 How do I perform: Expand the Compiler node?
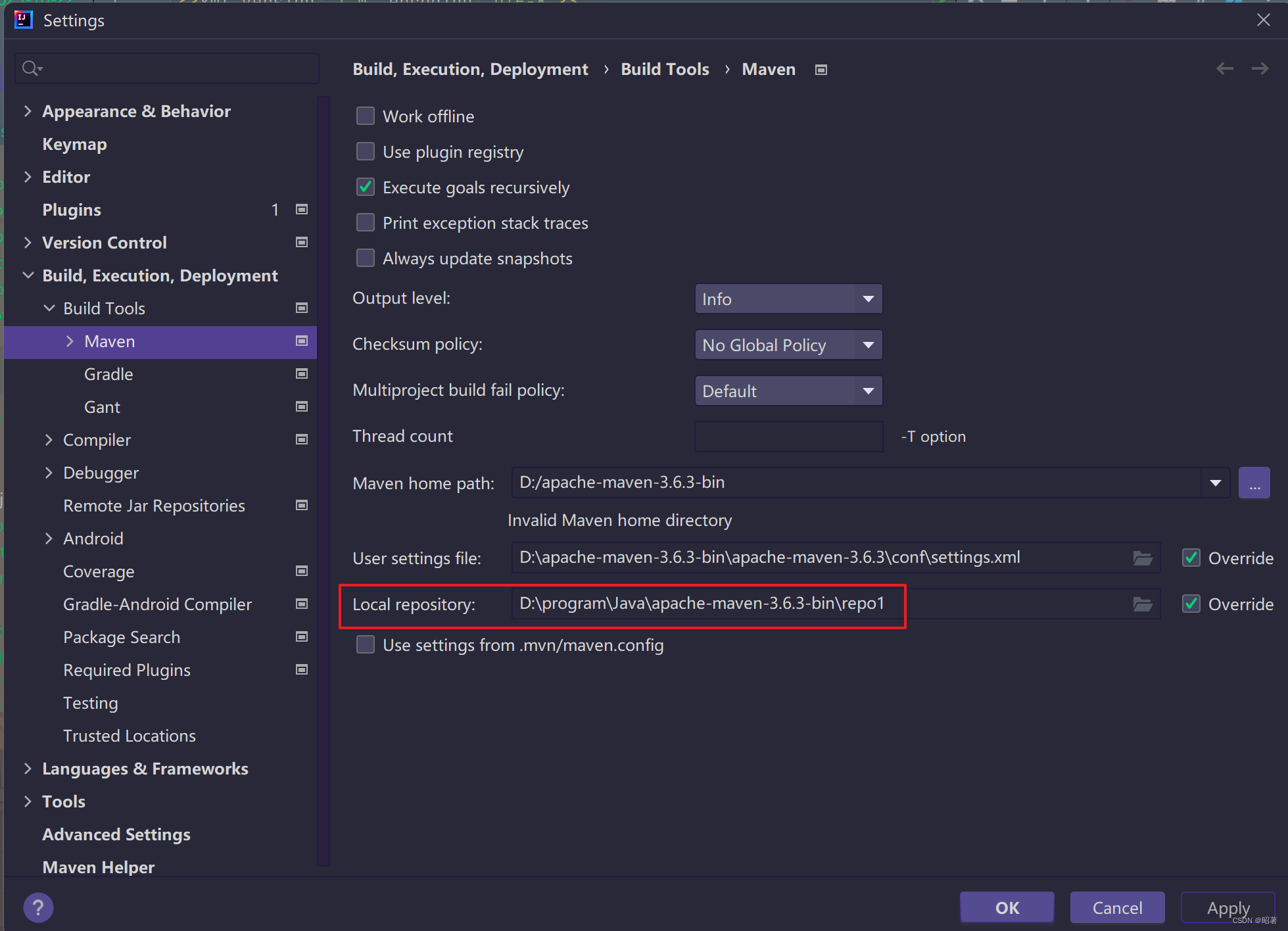click(49, 440)
